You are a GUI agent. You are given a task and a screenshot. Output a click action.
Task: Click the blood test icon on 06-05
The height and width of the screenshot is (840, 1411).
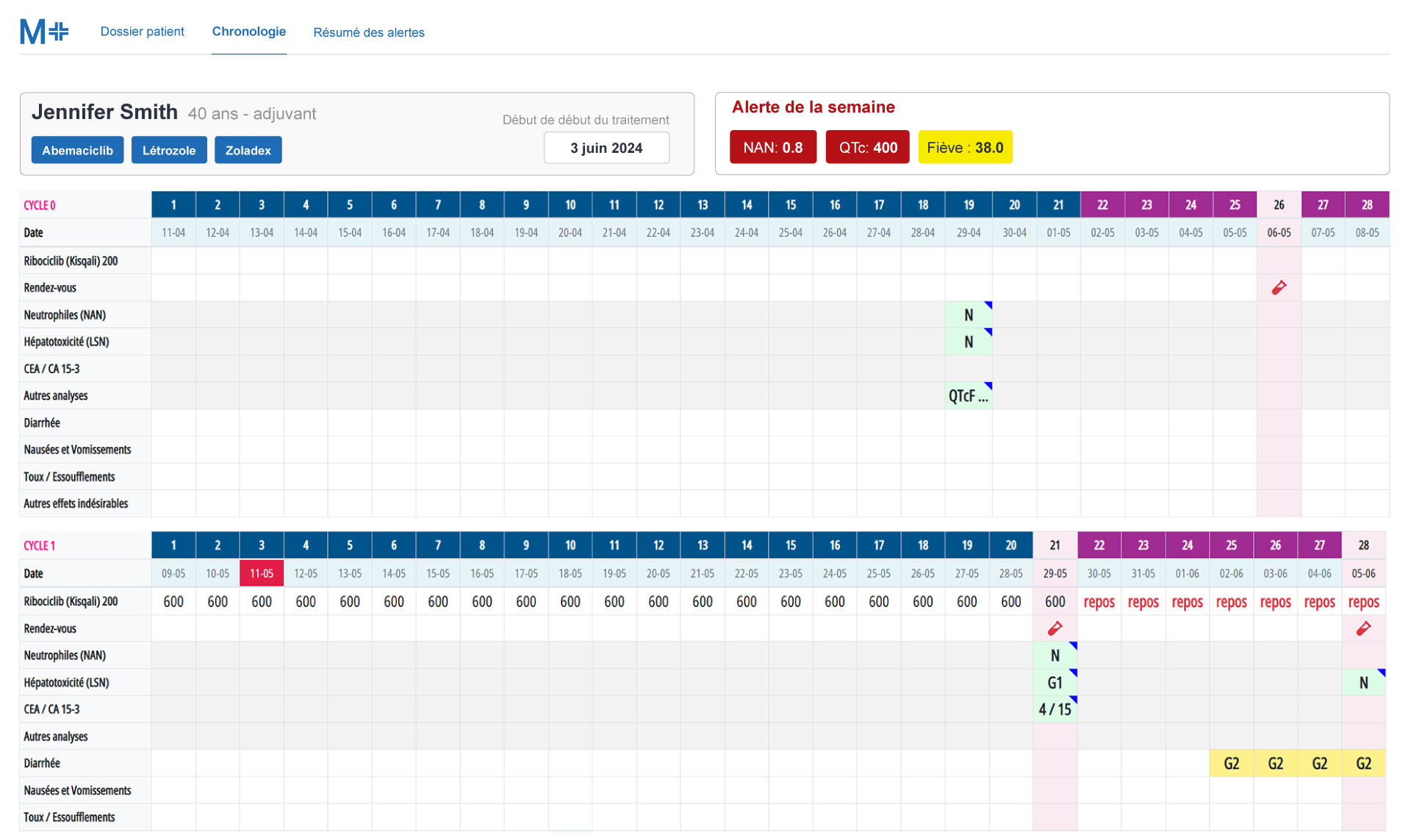click(1279, 287)
